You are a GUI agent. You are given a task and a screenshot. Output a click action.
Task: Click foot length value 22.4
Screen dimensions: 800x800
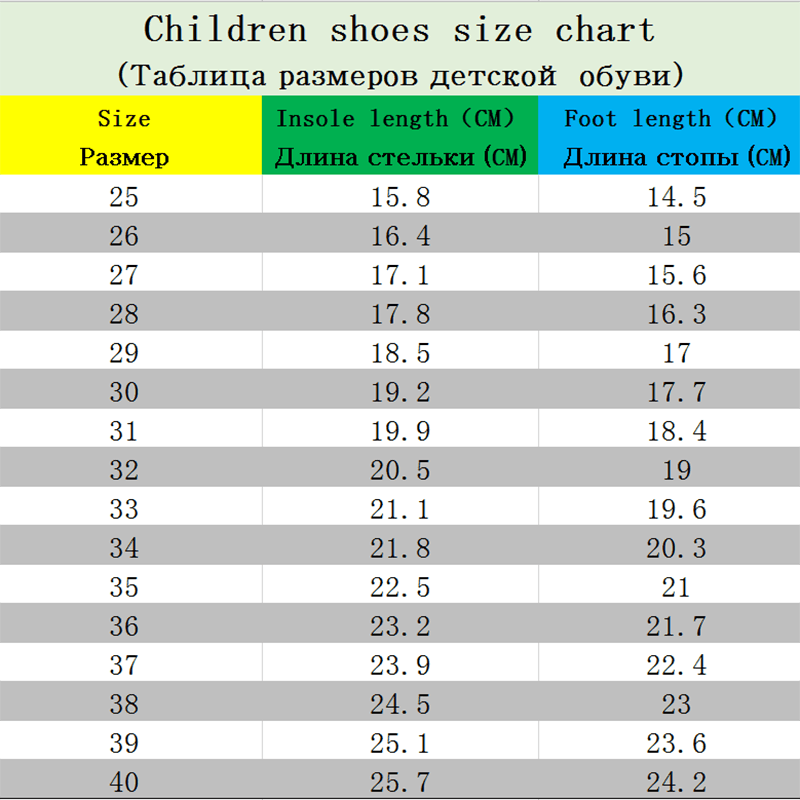tap(676, 666)
